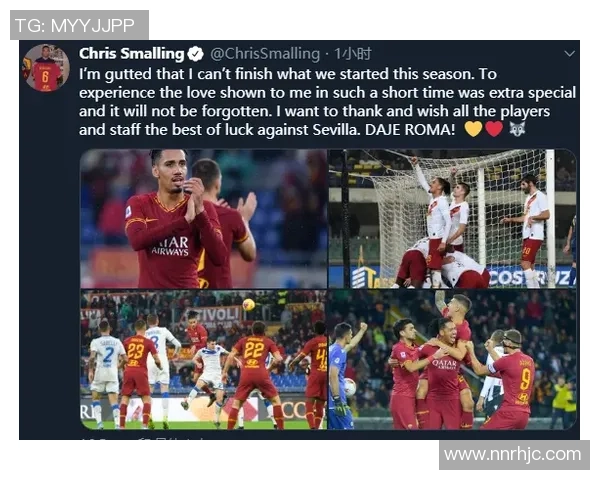Open the @ChrisSmalling handle link
This screenshot has width=600, height=480.
265,54
